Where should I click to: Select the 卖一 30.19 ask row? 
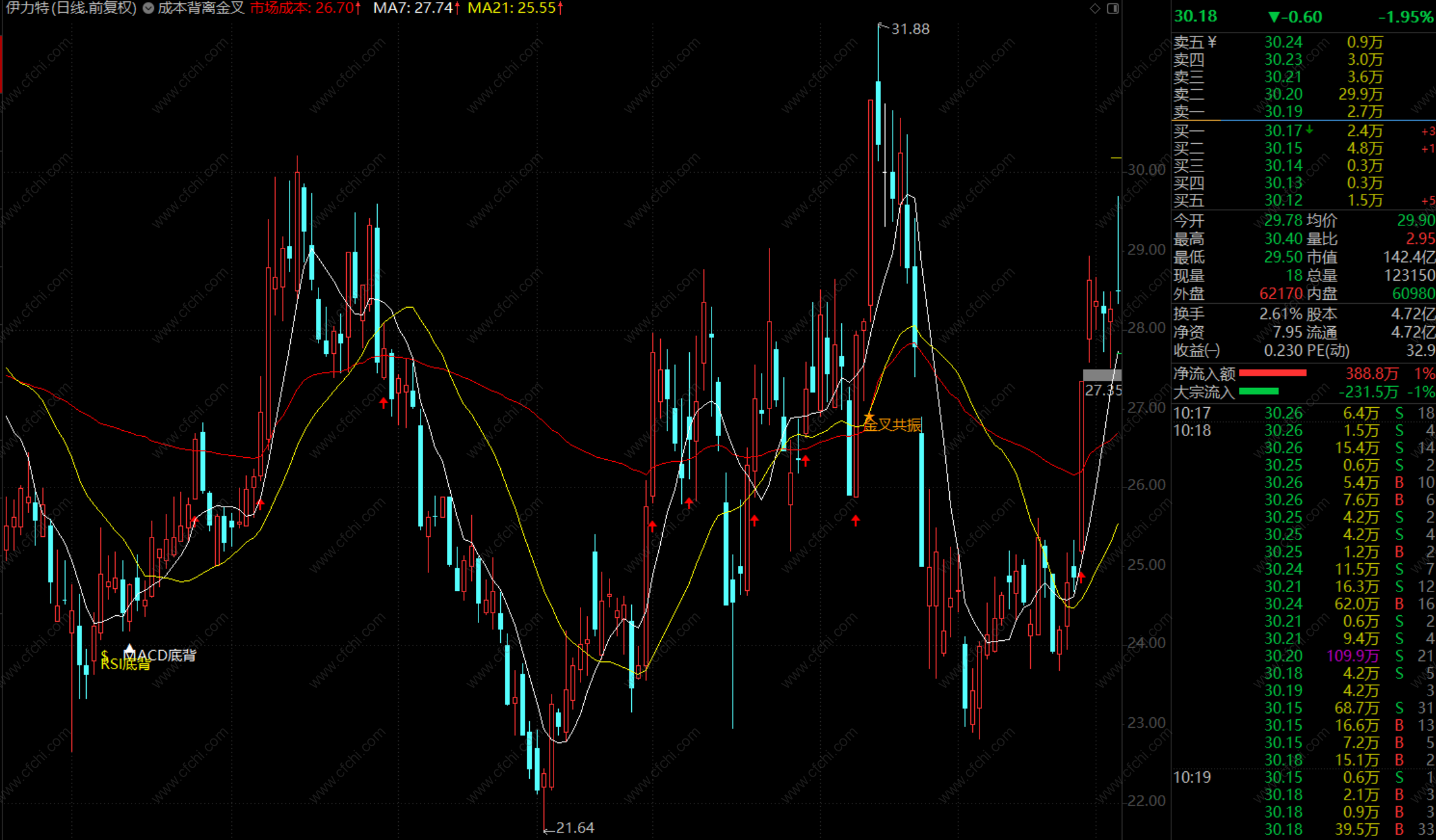click(x=1284, y=112)
